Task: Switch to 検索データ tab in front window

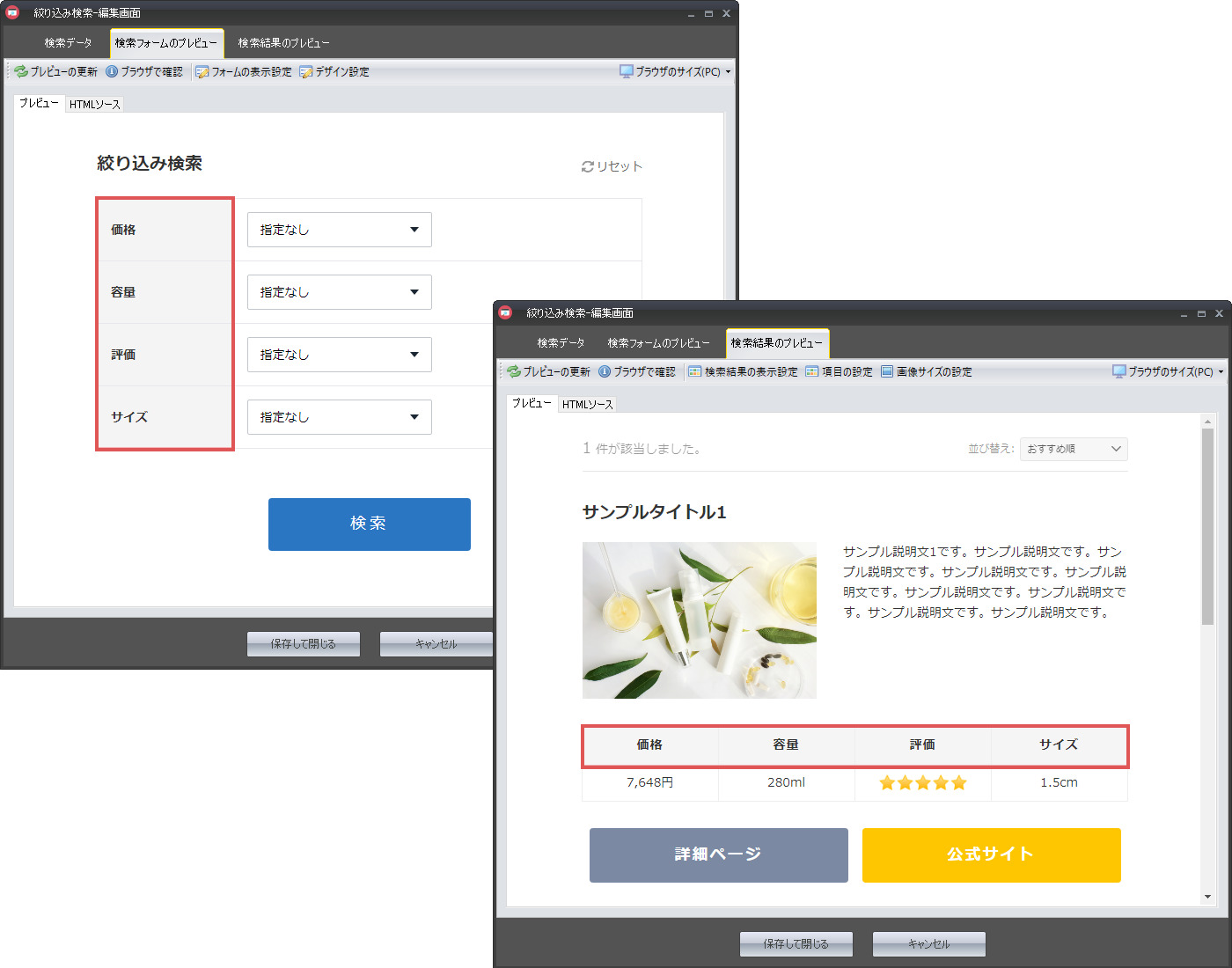Action: (561, 343)
